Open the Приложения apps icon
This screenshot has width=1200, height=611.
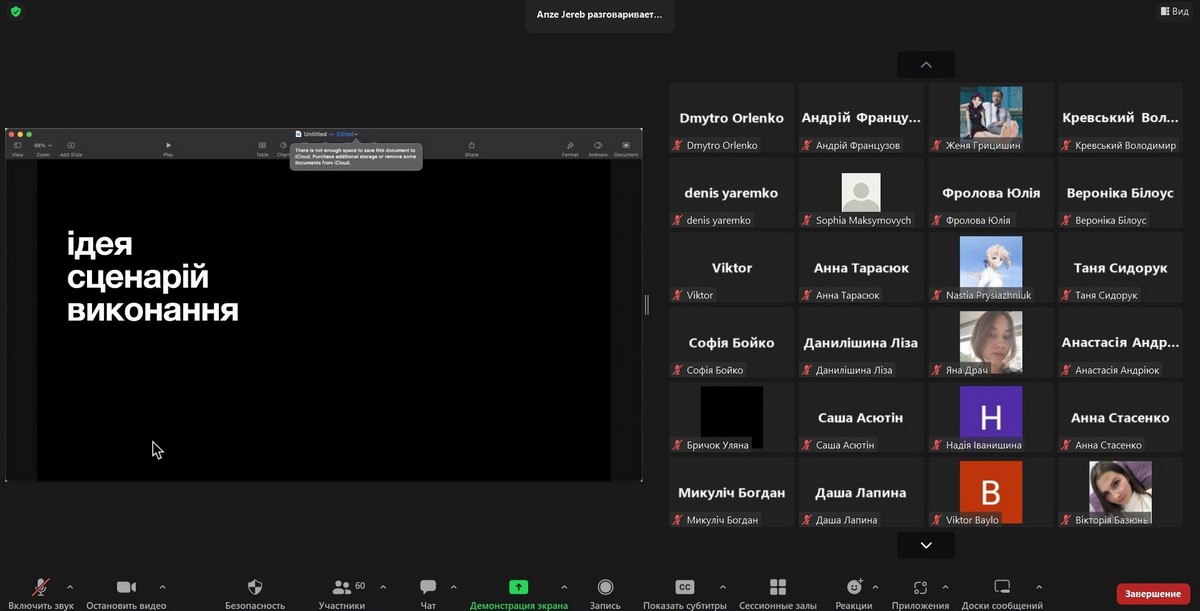920,588
